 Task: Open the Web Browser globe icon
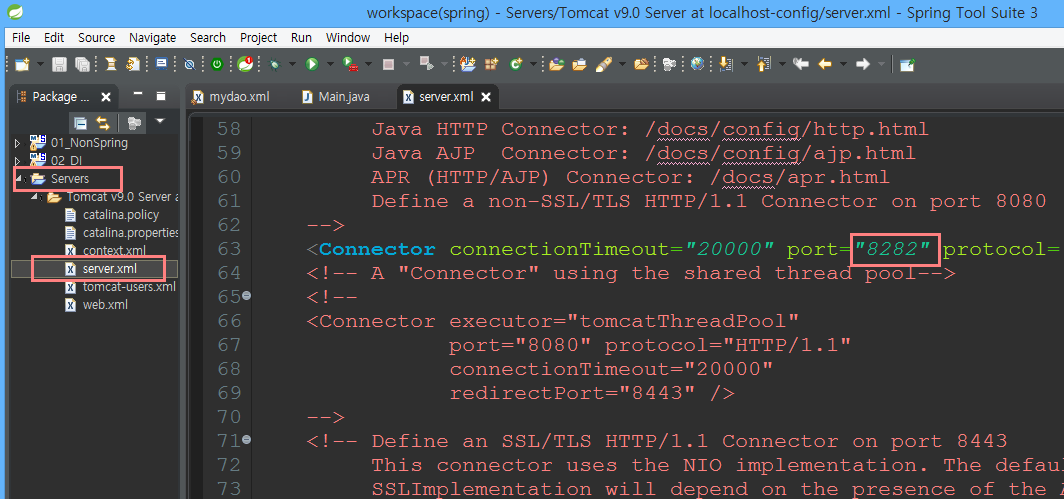[697, 64]
